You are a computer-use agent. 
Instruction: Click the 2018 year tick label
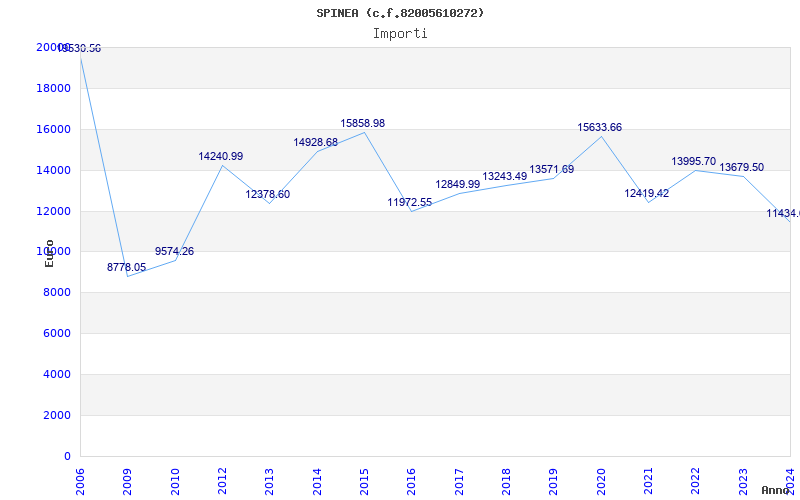[506, 481]
